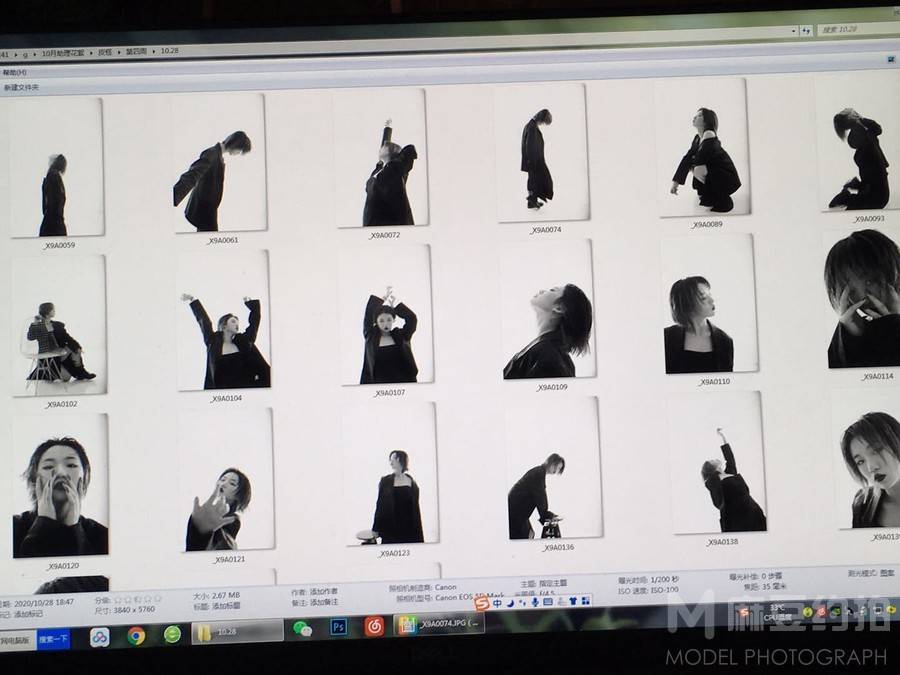This screenshot has height=675, width=900.
Task: Open the 帮助(H) menu
Action: (x=14, y=72)
